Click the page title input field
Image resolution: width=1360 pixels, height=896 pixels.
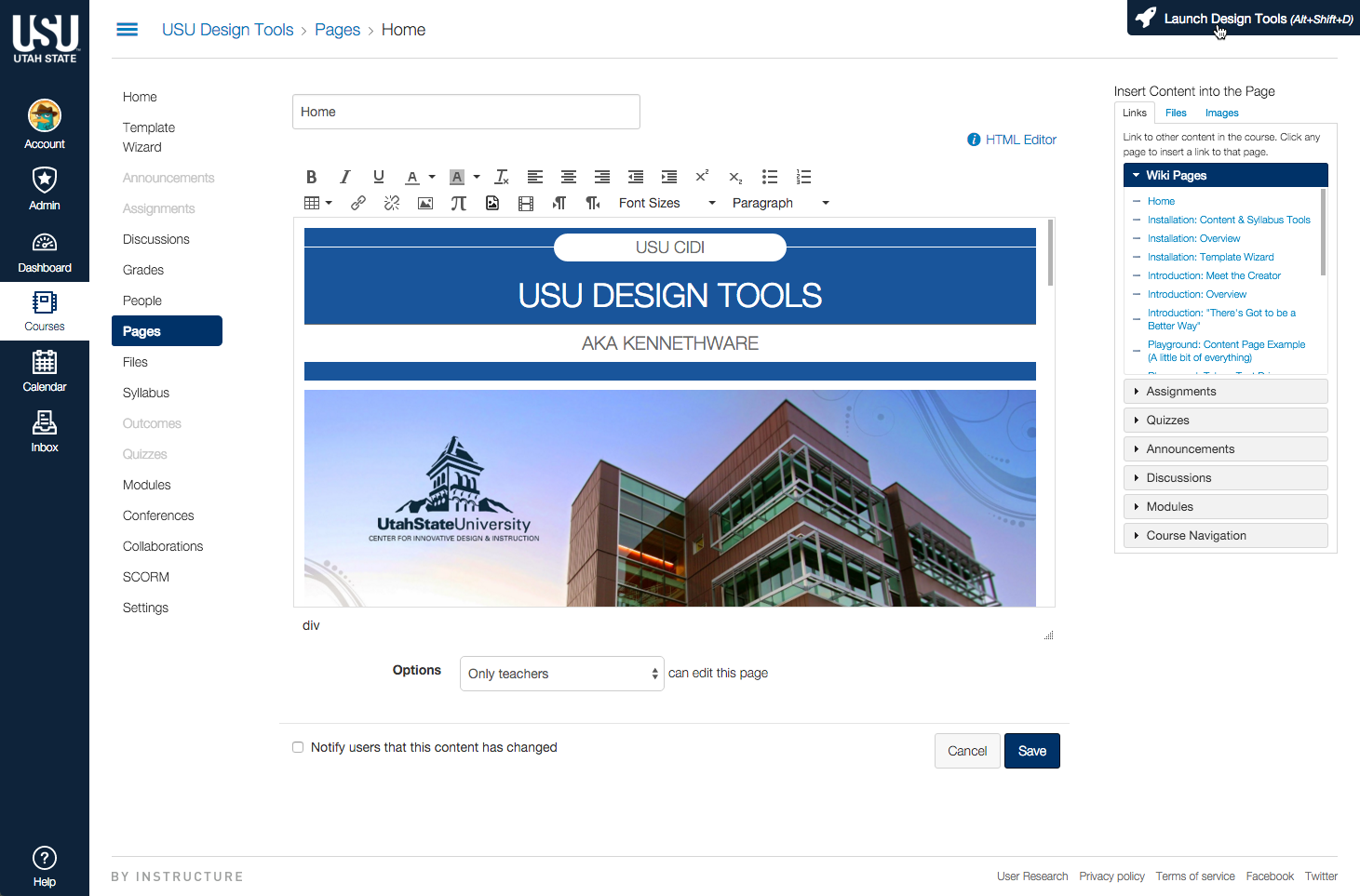coord(466,112)
